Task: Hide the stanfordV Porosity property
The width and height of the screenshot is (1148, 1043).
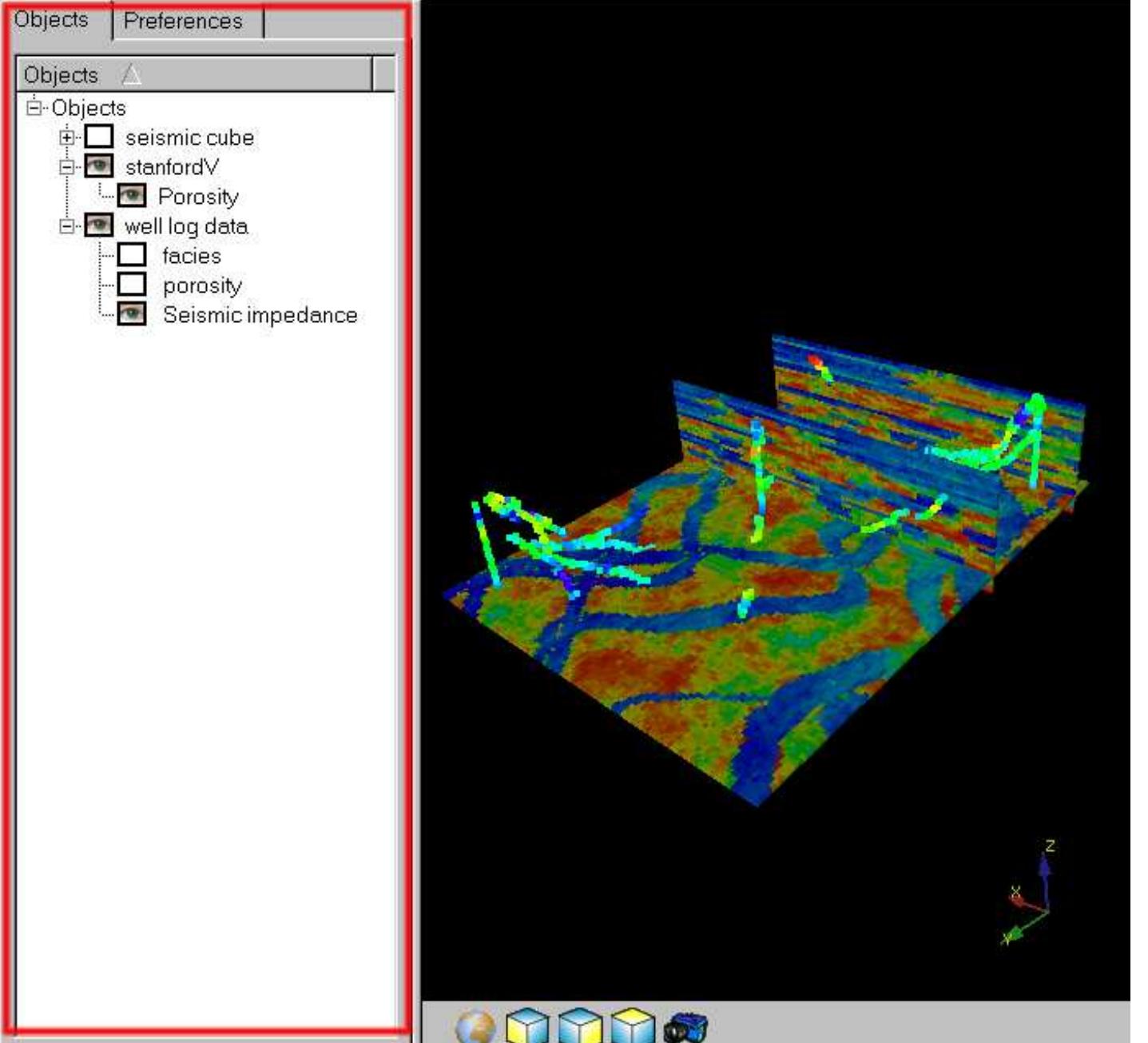Action: point(132,197)
